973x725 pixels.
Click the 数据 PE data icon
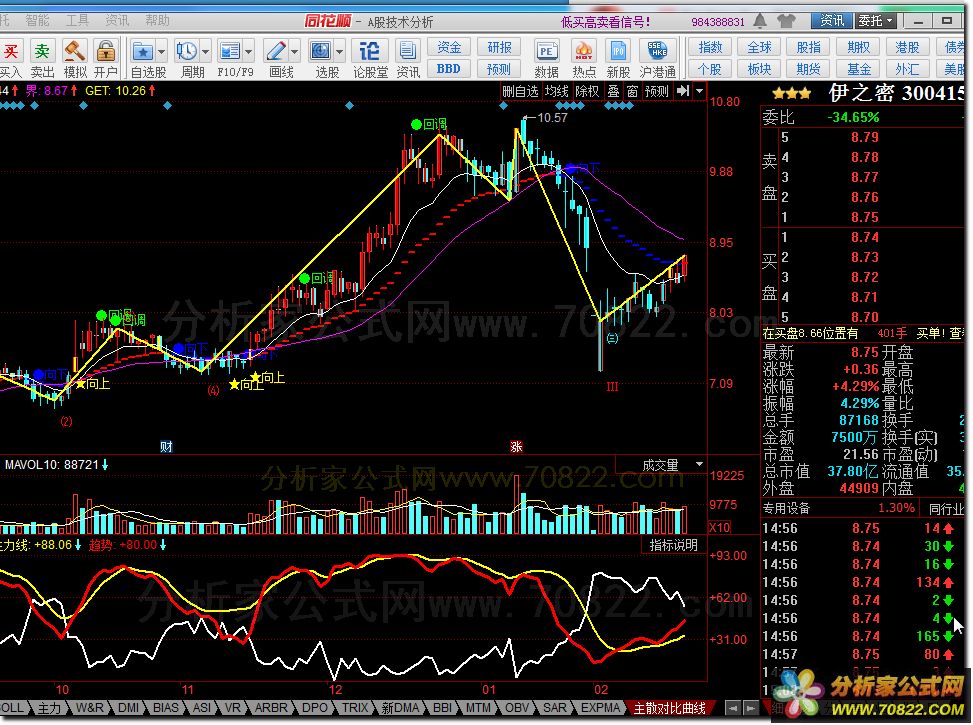[547, 51]
